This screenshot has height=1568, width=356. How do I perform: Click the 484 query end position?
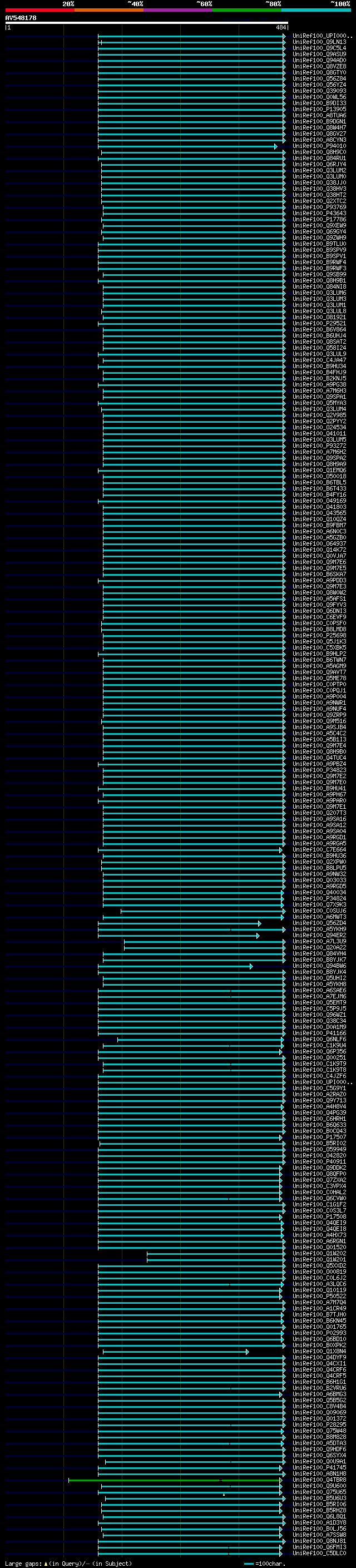pos(280,27)
